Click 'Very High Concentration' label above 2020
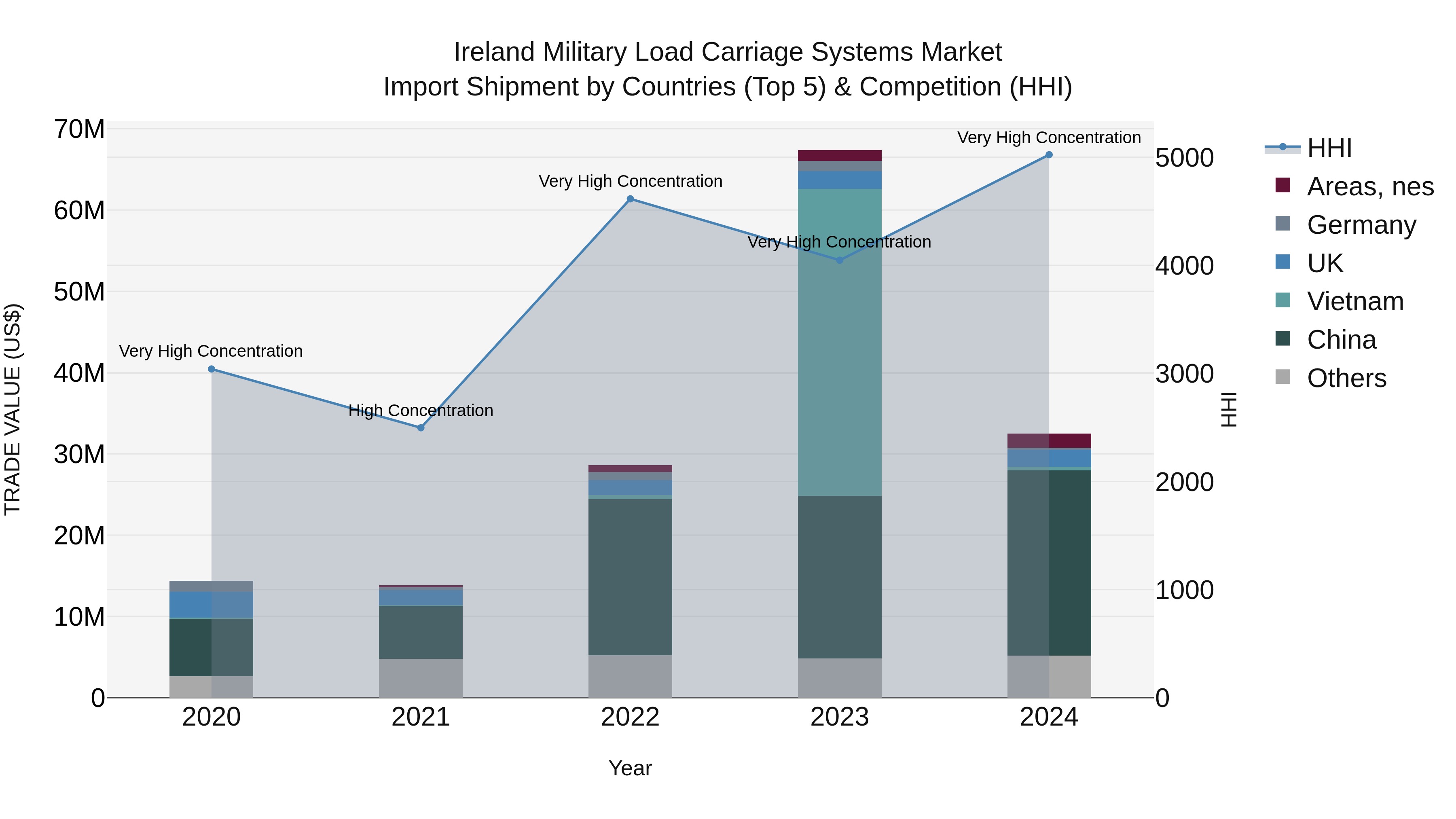The image size is (1456, 819). 211,351
